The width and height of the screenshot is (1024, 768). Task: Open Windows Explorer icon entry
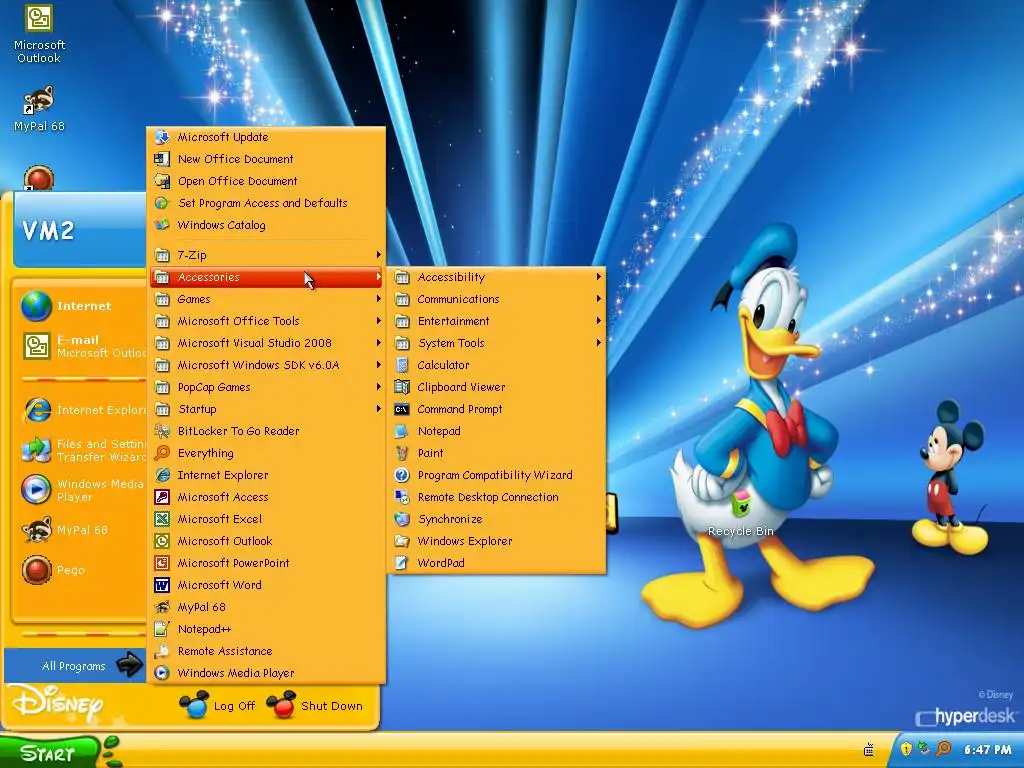tap(402, 541)
